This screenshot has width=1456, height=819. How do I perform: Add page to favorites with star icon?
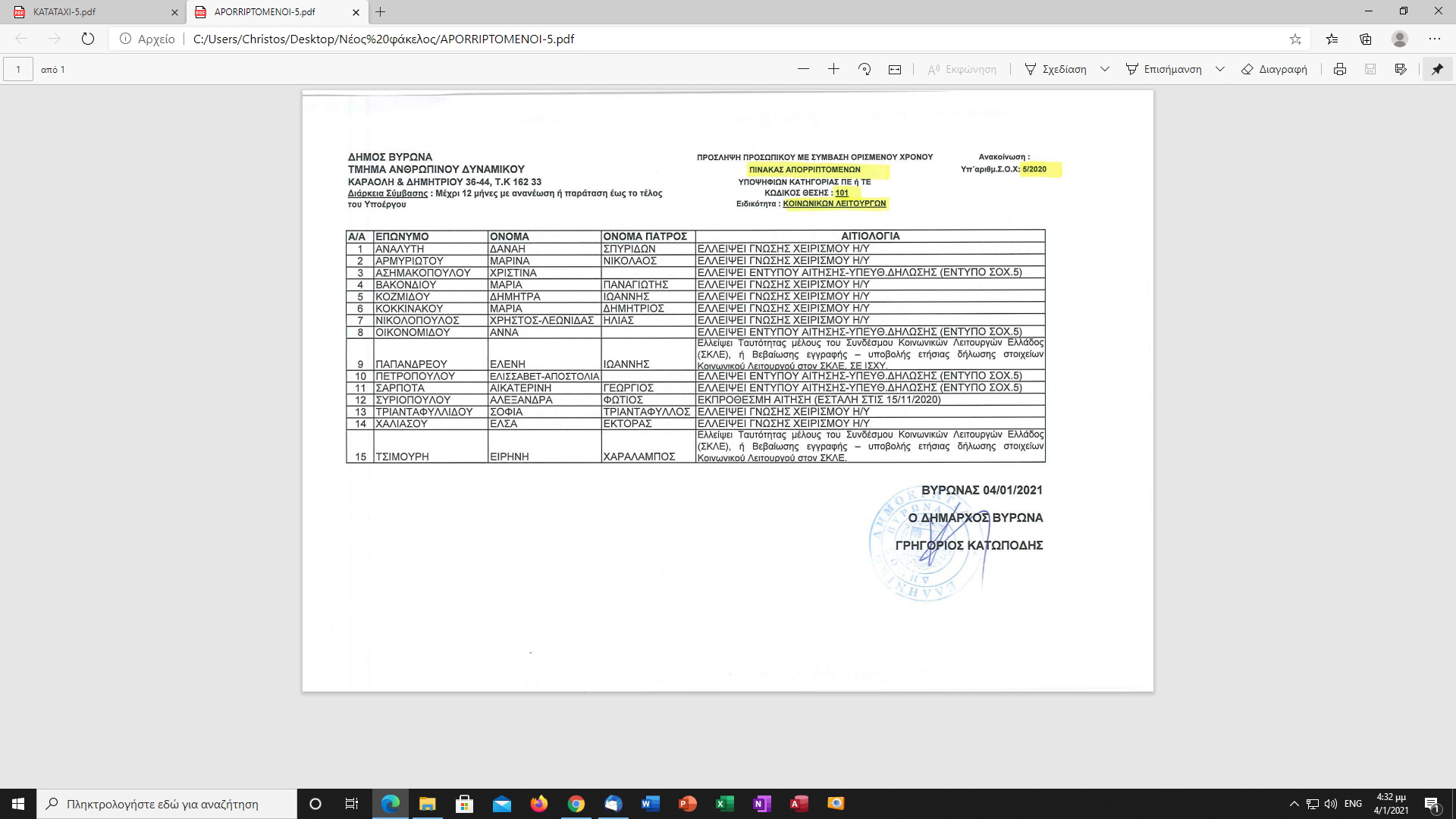(x=1295, y=39)
